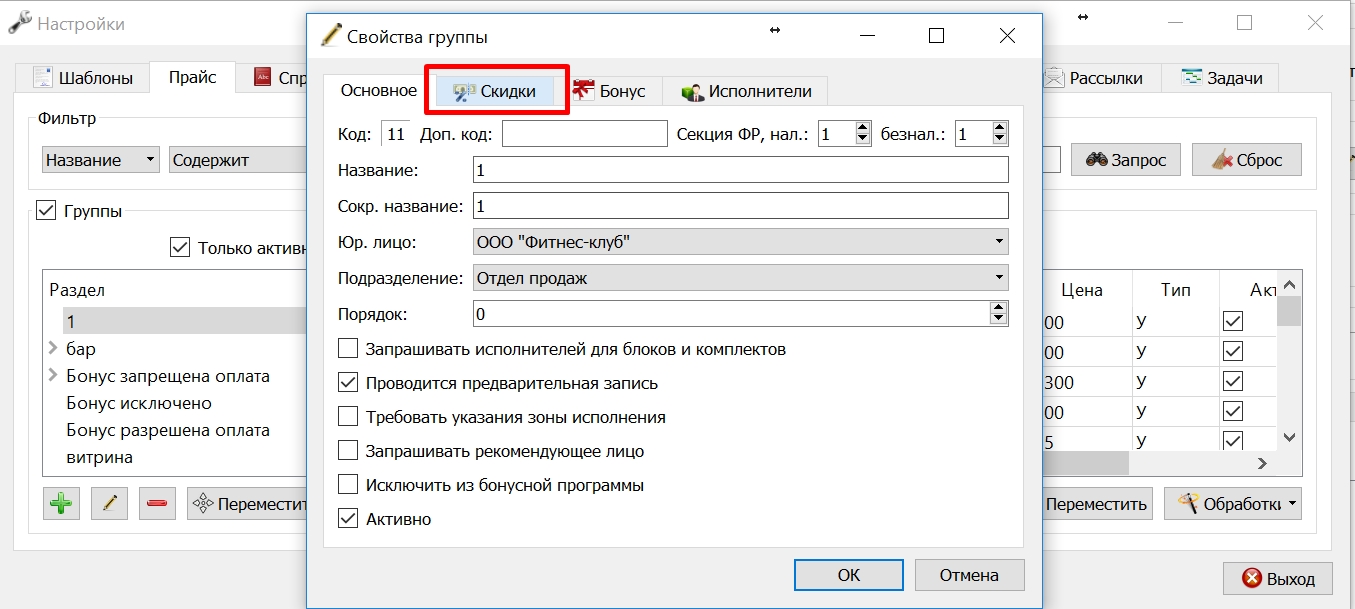Increase the Порядок value with up arrow
1355x609 pixels.
pyautogui.click(x=998, y=308)
